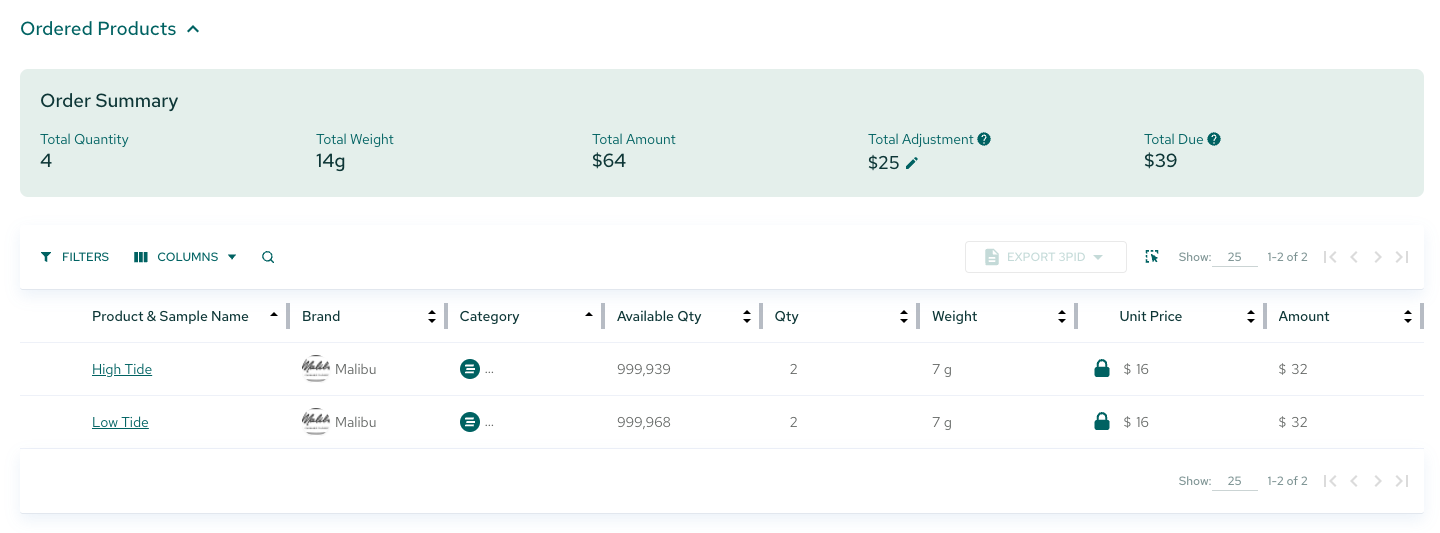The width and height of the screenshot is (1440, 533).
Task: Click the lock icon in High Tide row
Action: coord(1102,369)
